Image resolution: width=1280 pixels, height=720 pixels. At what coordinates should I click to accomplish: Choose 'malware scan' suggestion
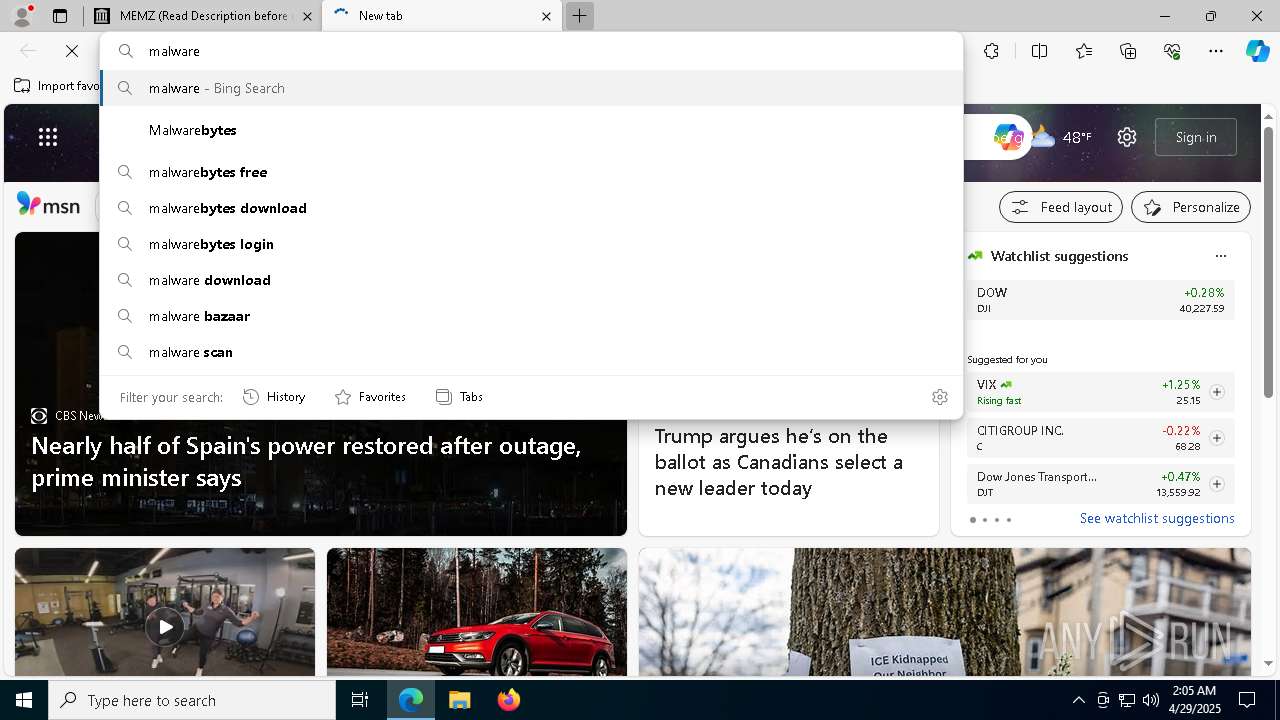coord(532,352)
